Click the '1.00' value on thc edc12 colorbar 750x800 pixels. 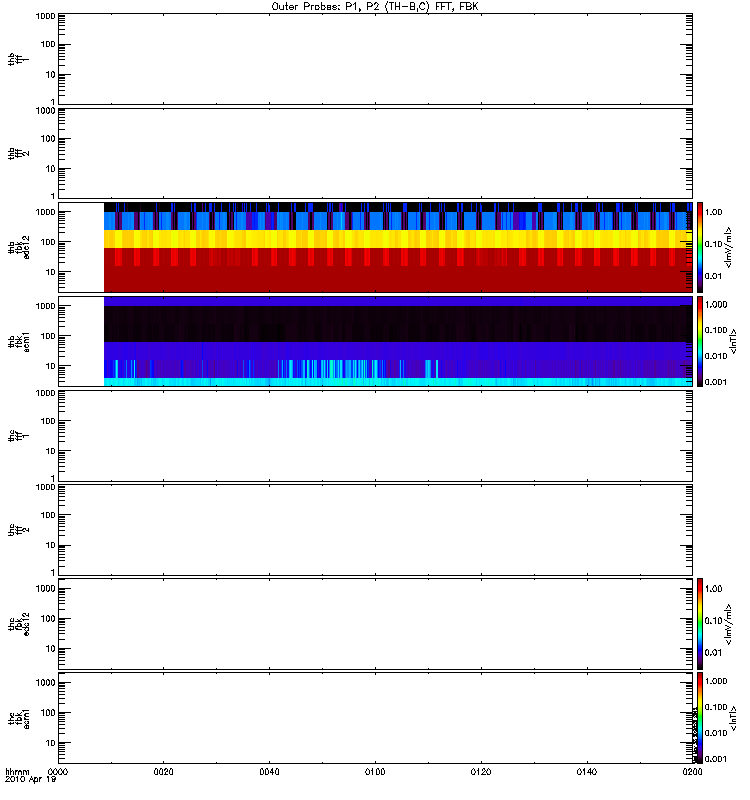(x=714, y=589)
